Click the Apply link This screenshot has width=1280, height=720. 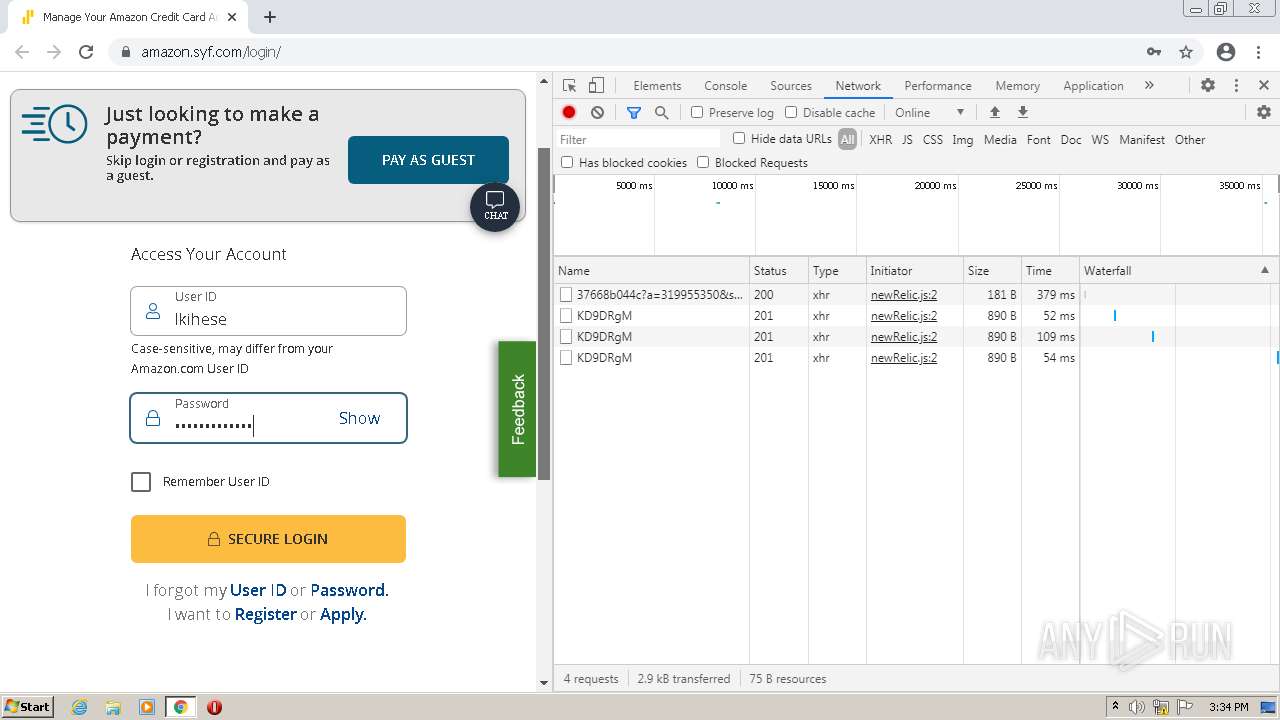tap(341, 614)
